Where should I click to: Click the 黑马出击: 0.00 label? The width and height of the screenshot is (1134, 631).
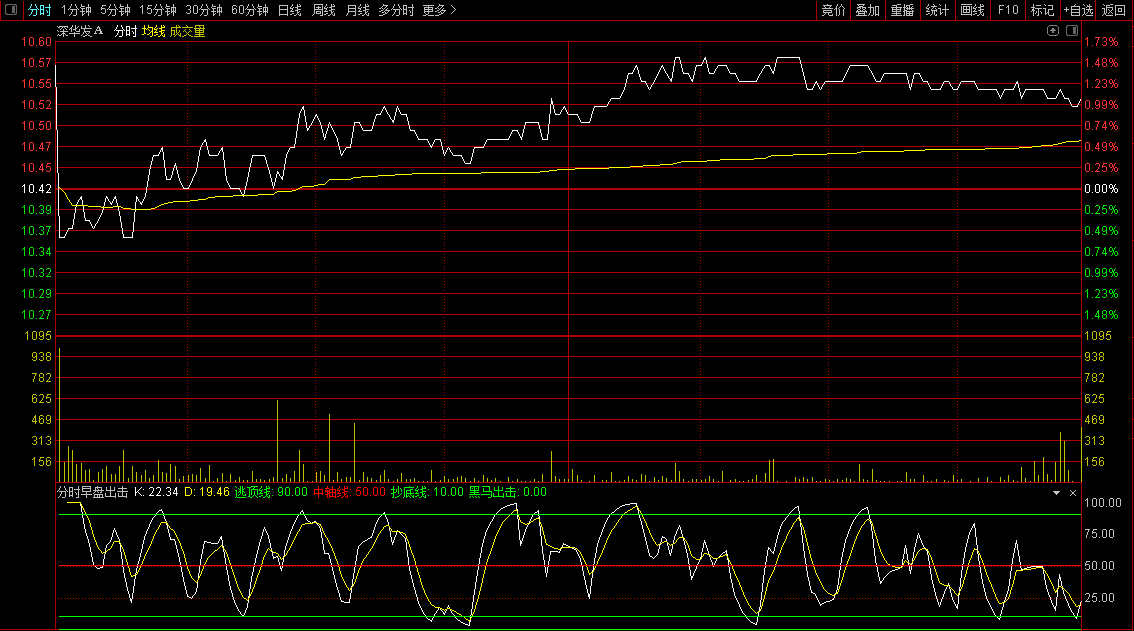tap(508, 492)
